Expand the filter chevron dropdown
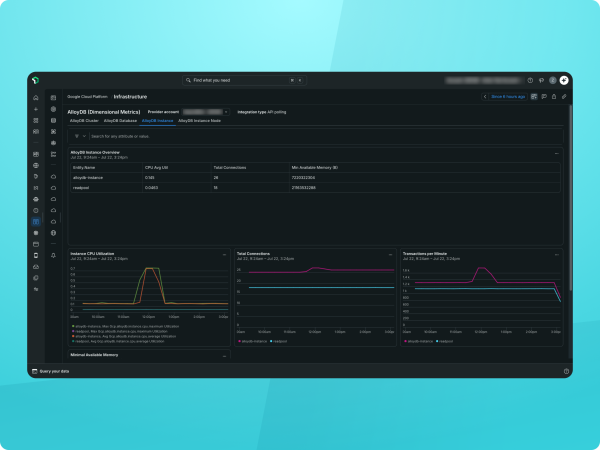This screenshot has width=600, height=450. click(x=84, y=136)
